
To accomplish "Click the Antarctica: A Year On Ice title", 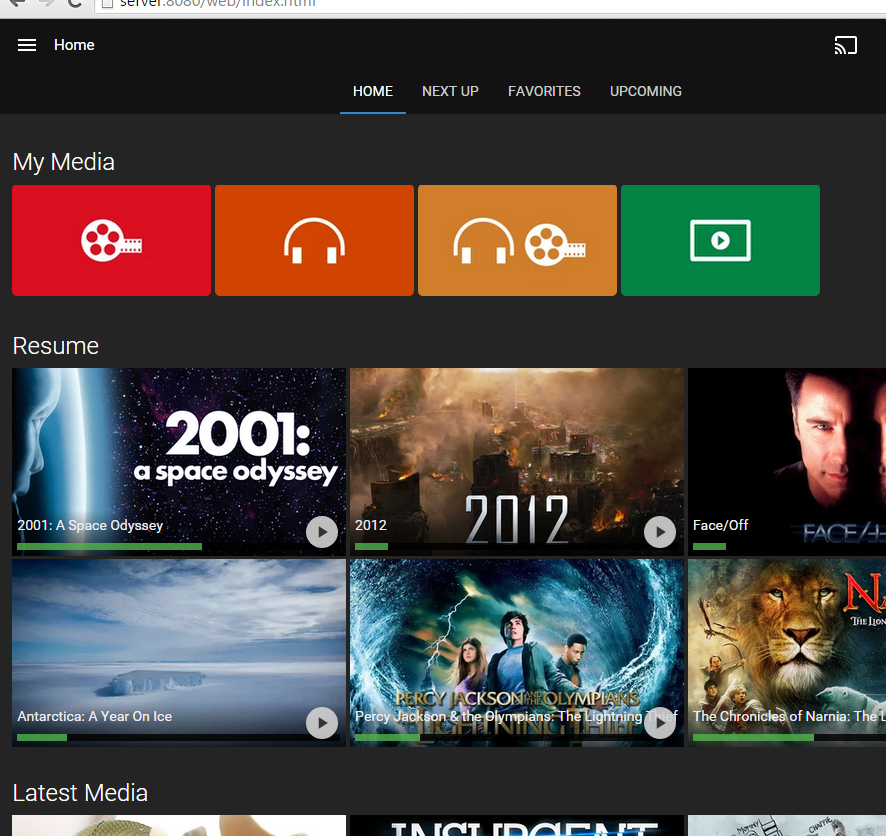I will 94,716.
